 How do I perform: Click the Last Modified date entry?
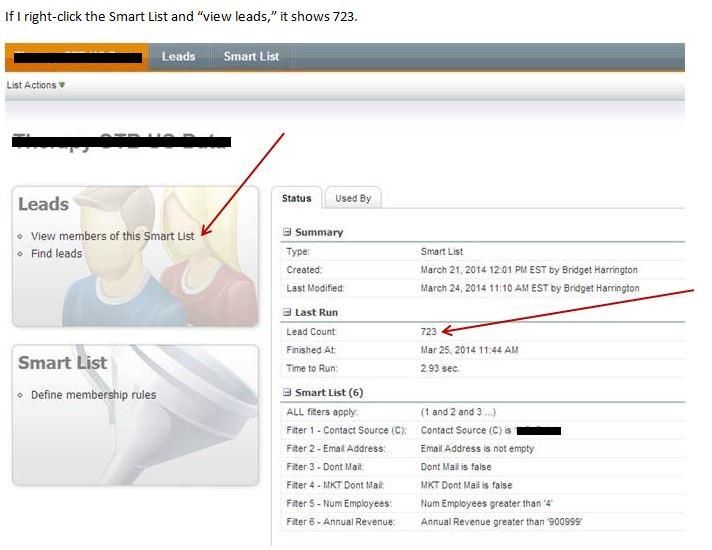(x=529, y=288)
